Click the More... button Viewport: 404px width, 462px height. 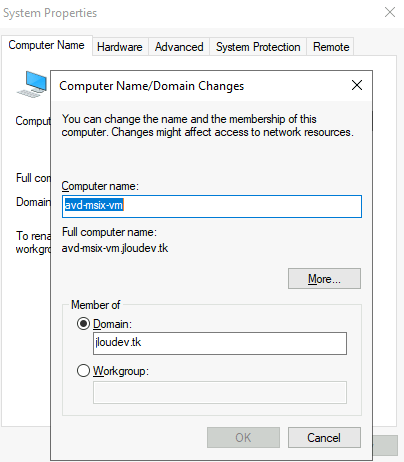point(324,279)
